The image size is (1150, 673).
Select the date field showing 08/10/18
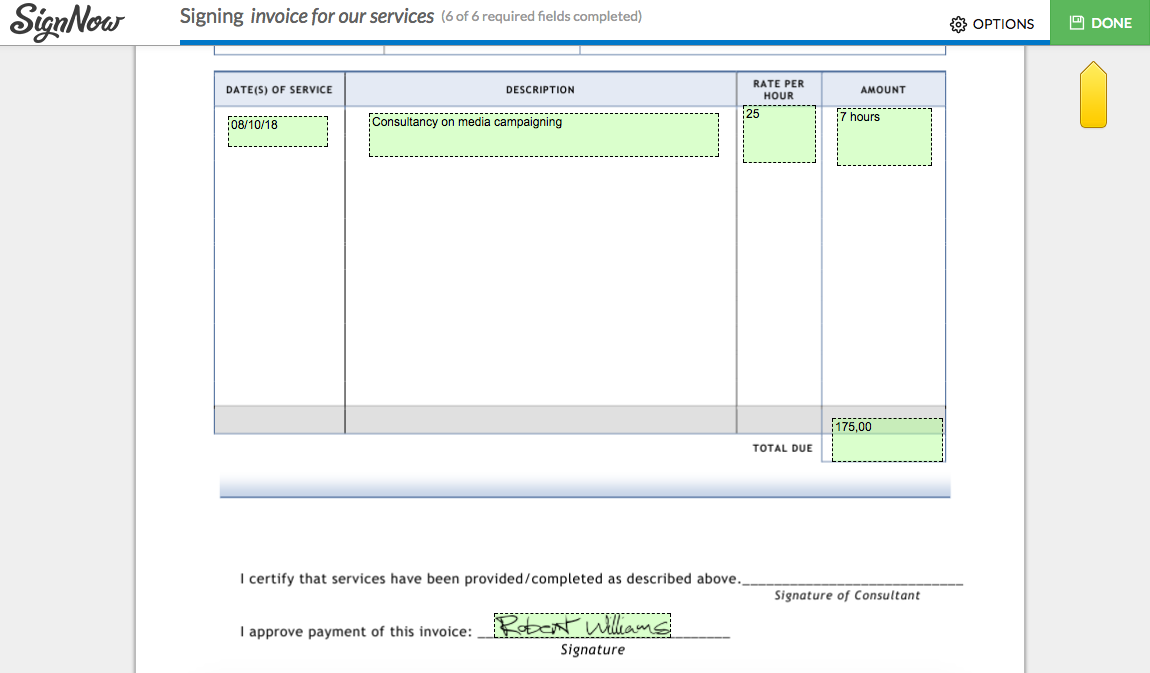(278, 131)
